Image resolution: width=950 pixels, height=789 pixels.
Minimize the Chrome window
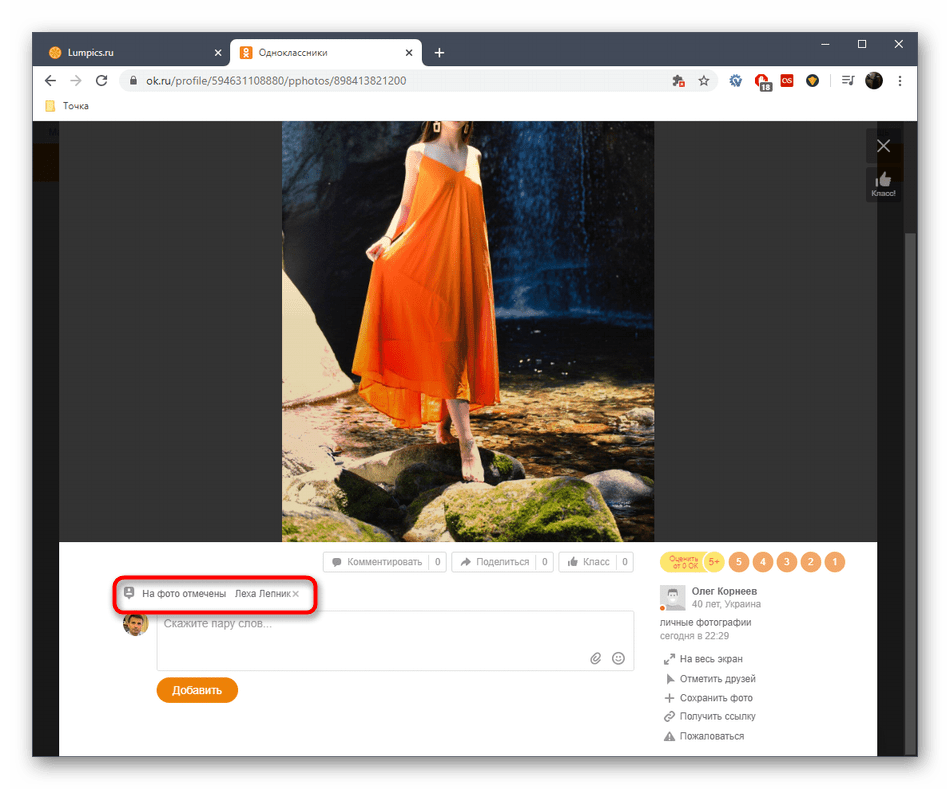(825, 44)
